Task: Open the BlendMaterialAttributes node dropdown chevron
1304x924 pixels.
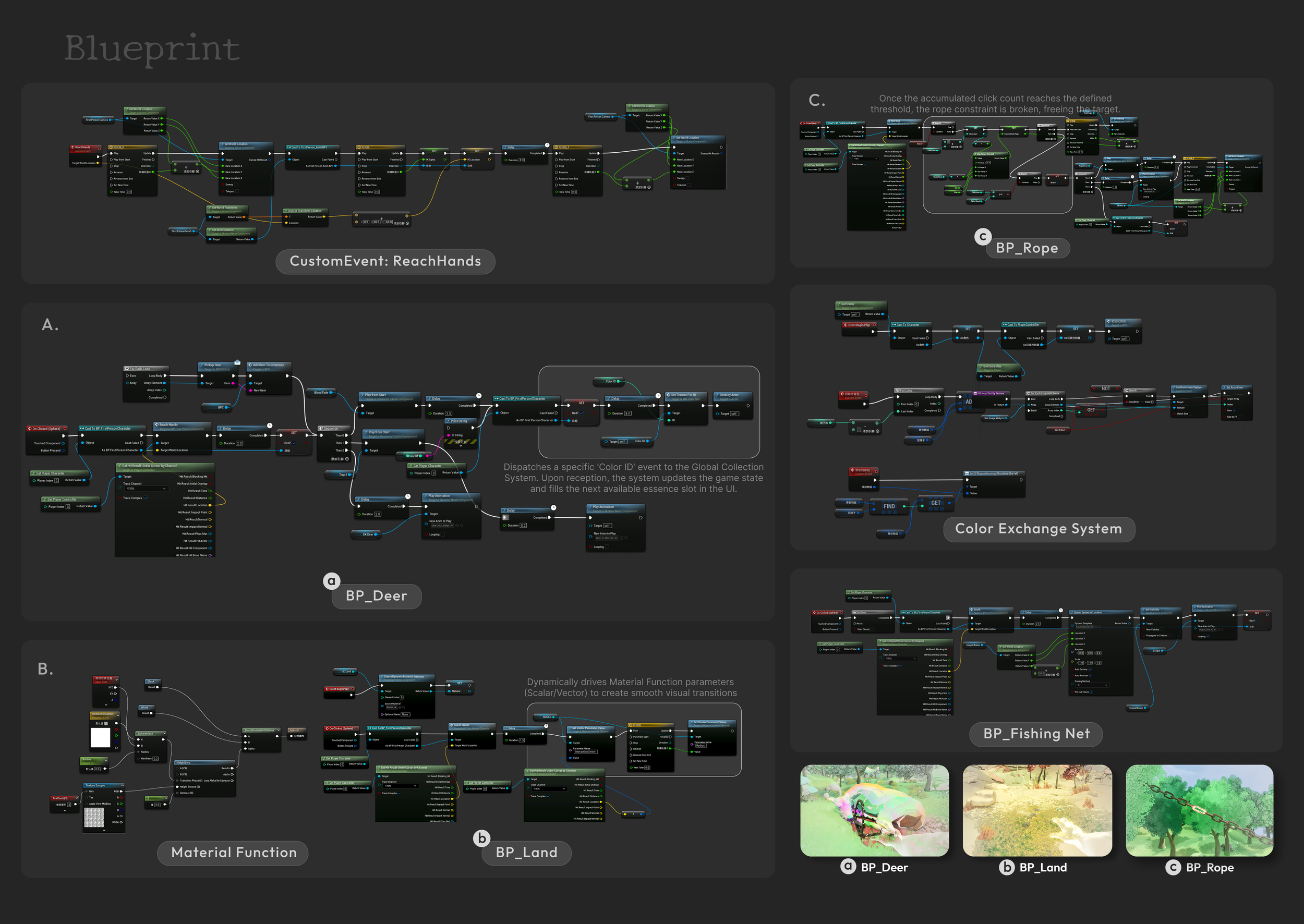Action: click(279, 730)
